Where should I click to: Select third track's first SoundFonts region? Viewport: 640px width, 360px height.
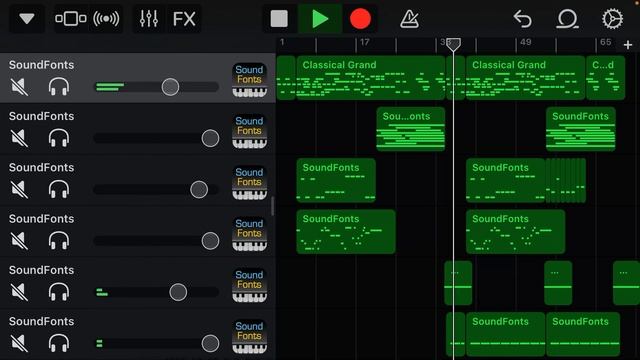pyautogui.click(x=336, y=180)
